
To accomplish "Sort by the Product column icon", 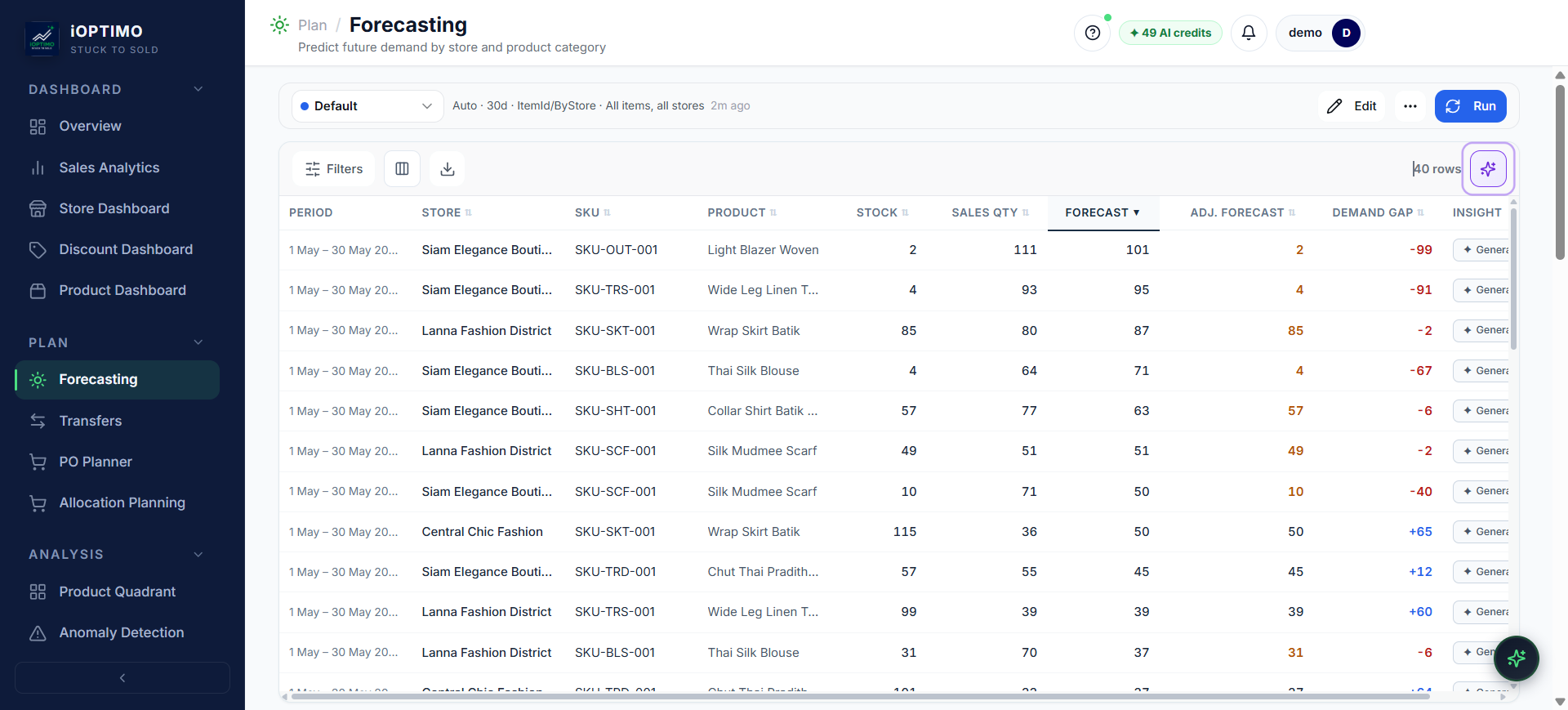I will [x=773, y=213].
